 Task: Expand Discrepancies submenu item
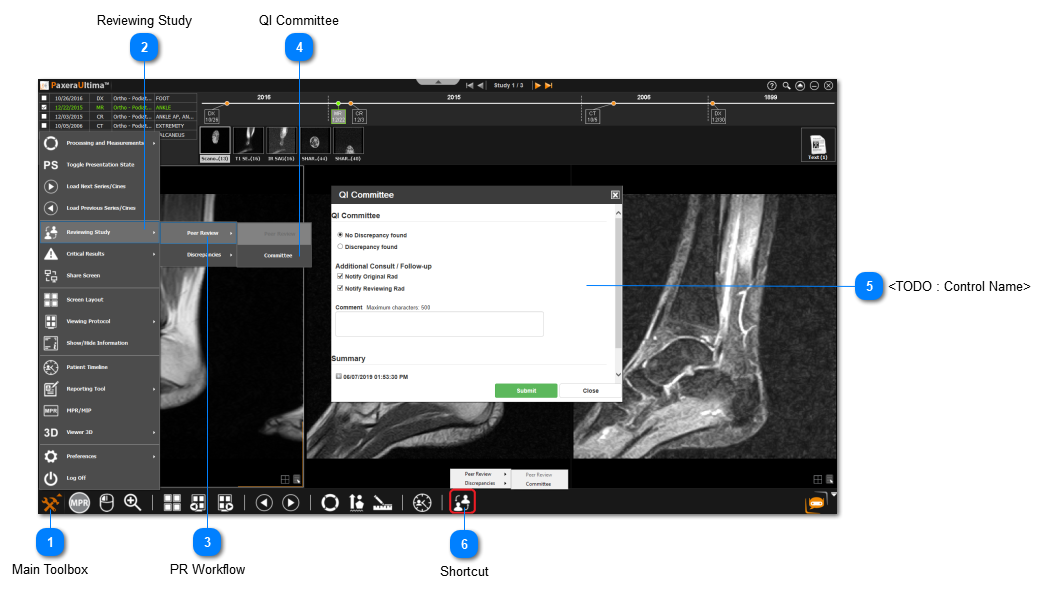tap(199, 254)
